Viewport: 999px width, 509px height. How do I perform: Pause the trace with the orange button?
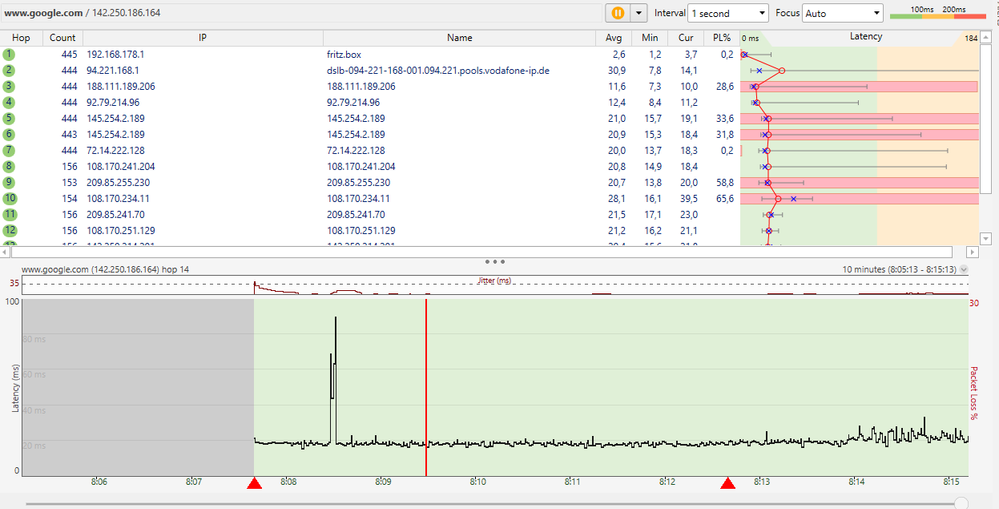pos(617,13)
